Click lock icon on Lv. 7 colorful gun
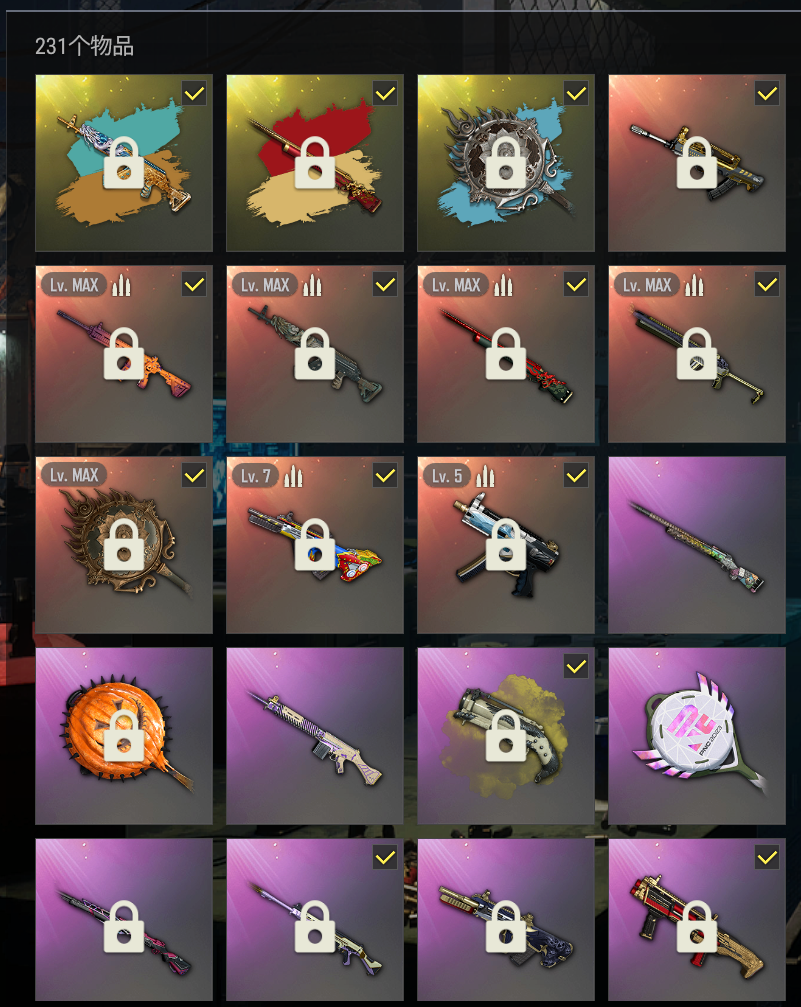The width and height of the screenshot is (801, 1007). [315, 545]
